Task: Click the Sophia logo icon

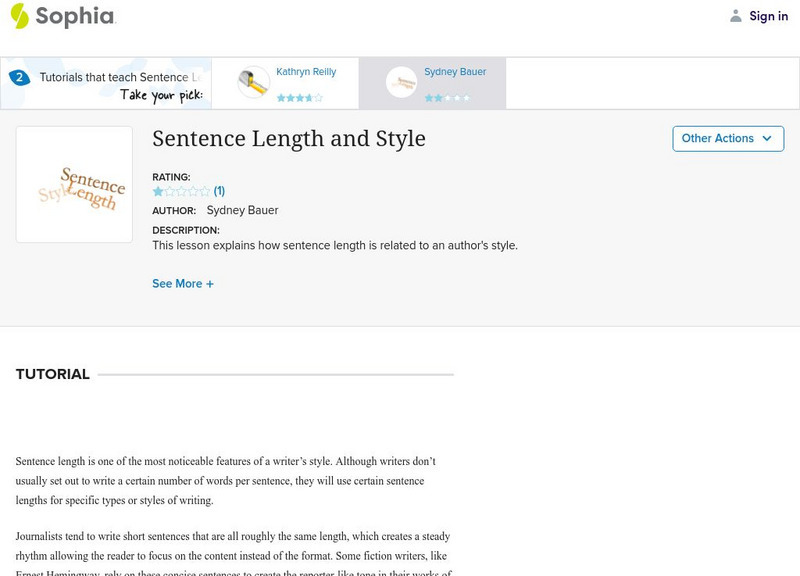Action: tap(20, 16)
